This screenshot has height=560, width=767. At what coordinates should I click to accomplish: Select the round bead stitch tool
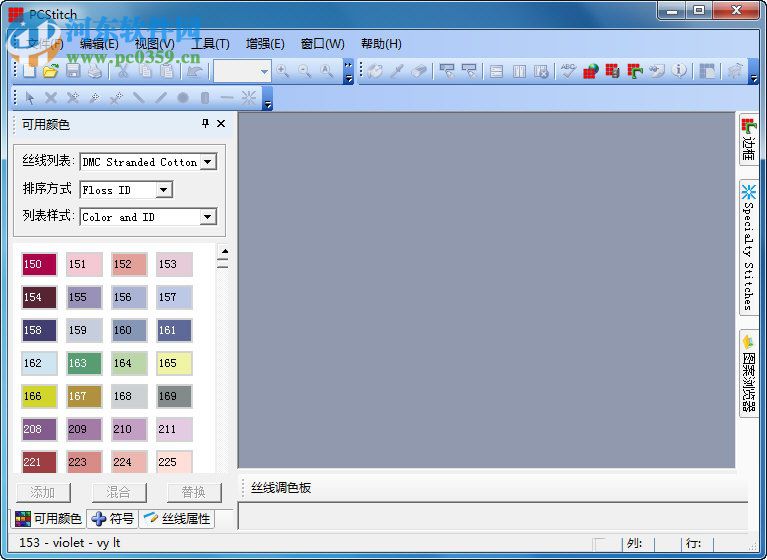click(x=183, y=98)
